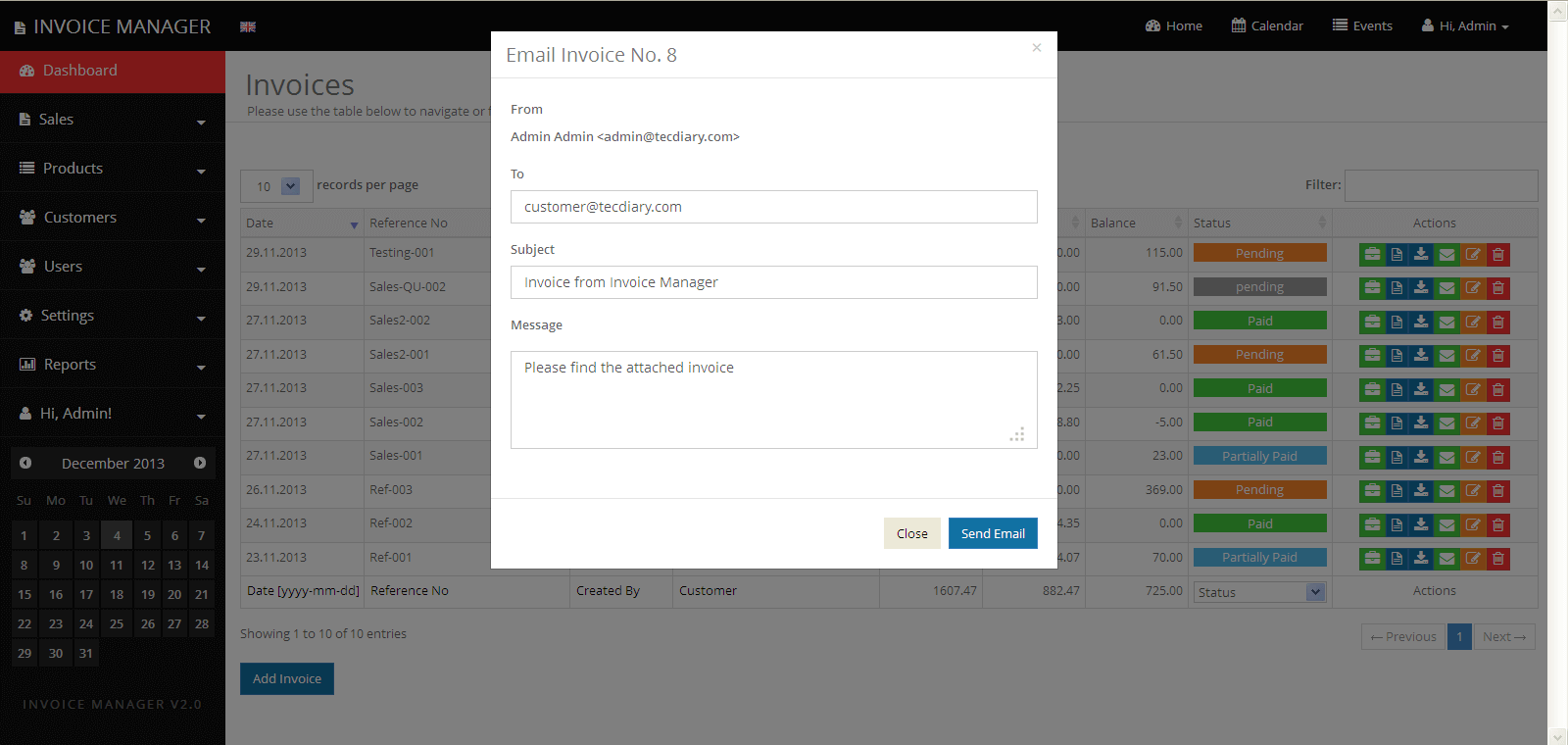Image resolution: width=1568 pixels, height=745 pixels.
Task: Download invoice Sales-001 as PDF
Action: [x=1421, y=458]
